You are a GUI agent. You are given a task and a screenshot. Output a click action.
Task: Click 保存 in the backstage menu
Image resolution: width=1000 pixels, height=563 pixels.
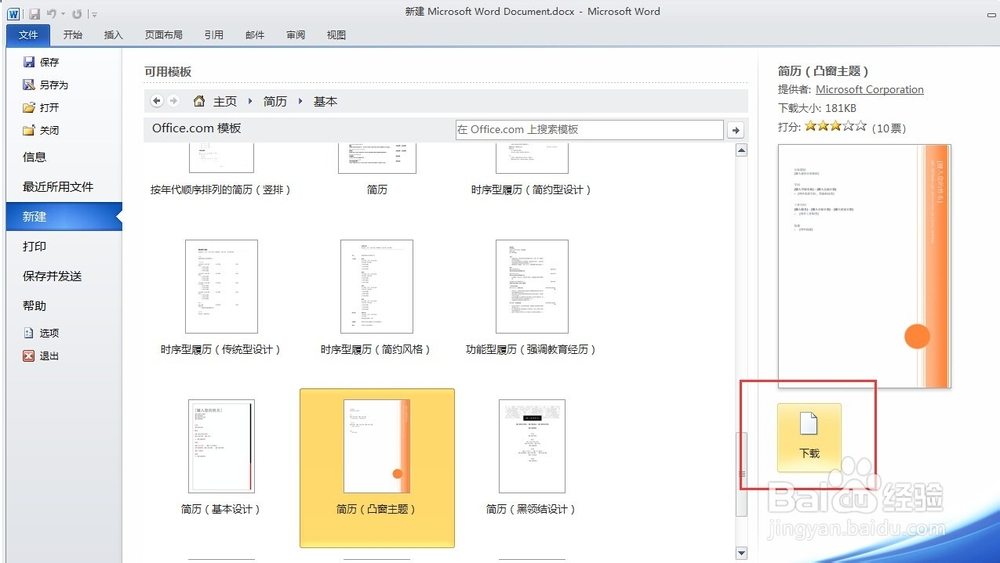point(41,62)
